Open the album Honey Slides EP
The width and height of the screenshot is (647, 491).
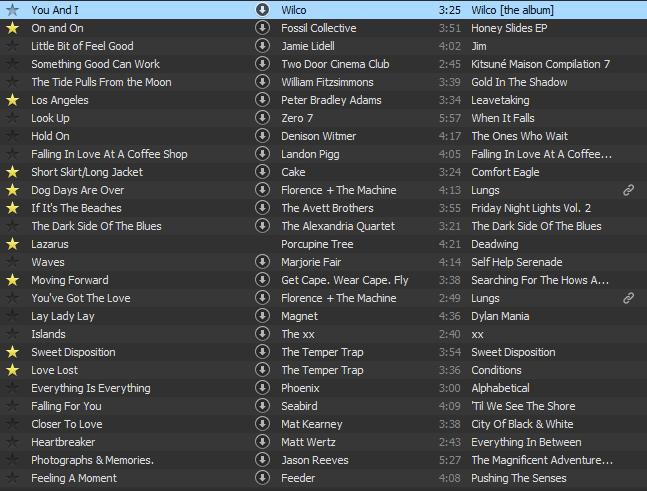click(x=509, y=28)
